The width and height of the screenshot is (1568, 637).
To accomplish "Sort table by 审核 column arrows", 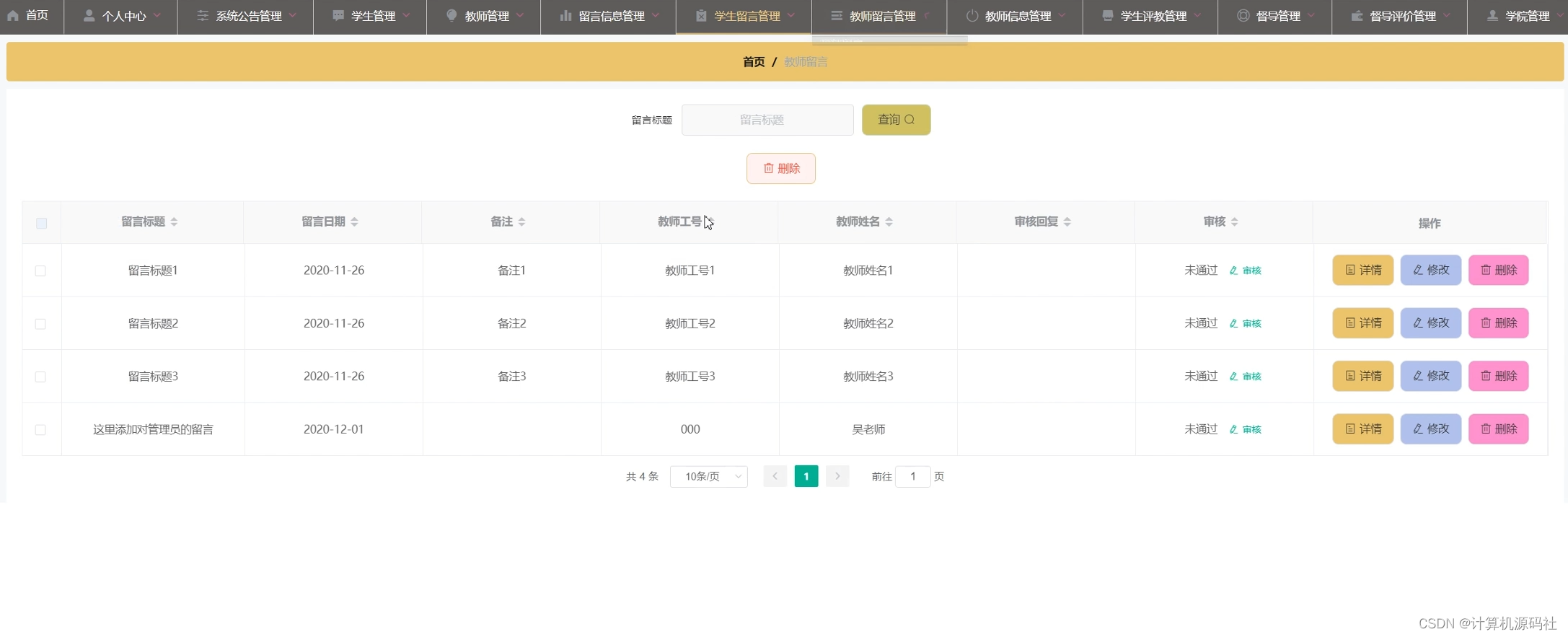I will coord(1234,221).
